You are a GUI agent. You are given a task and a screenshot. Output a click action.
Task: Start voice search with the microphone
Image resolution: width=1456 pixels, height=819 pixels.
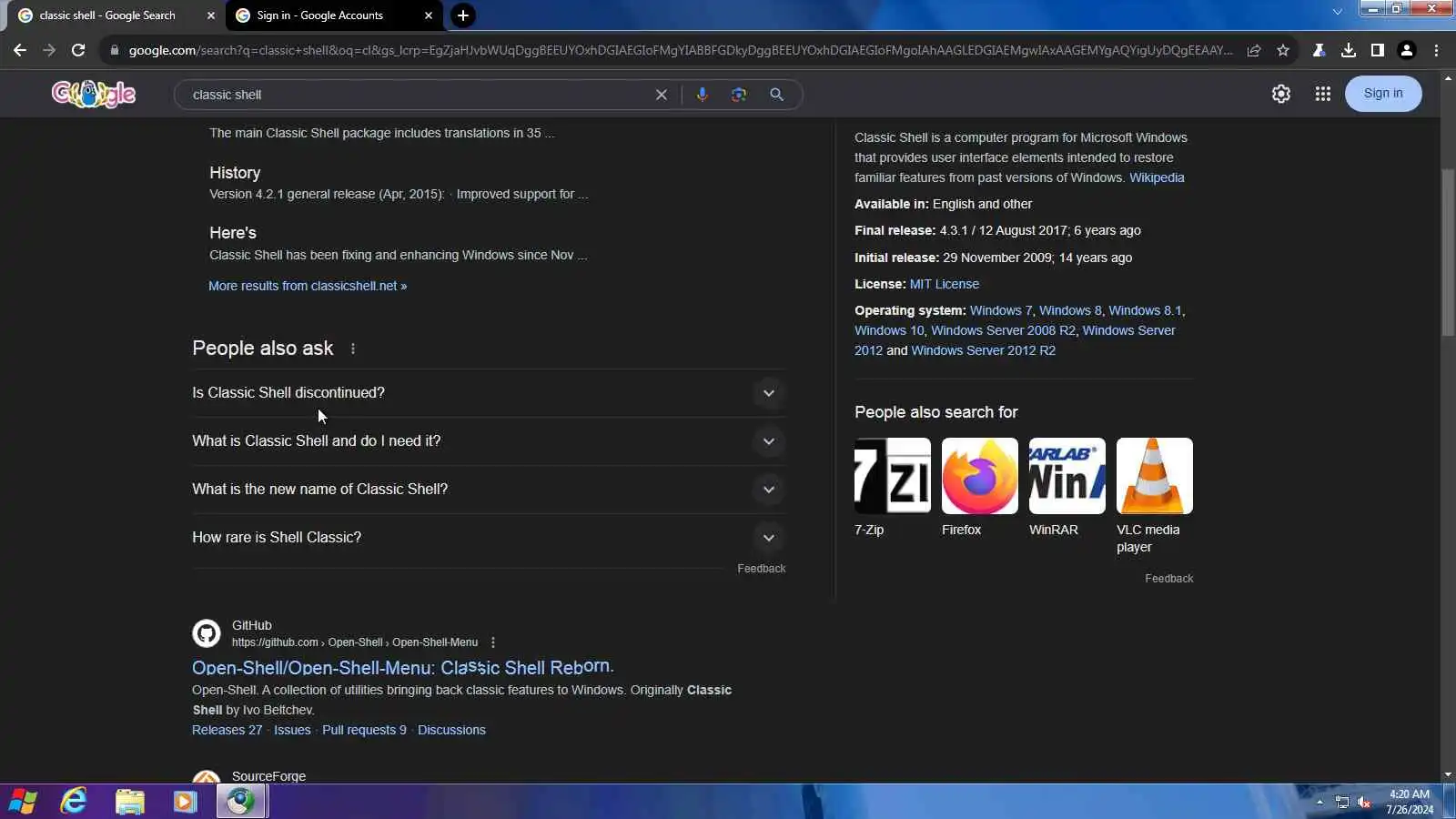pos(702,95)
